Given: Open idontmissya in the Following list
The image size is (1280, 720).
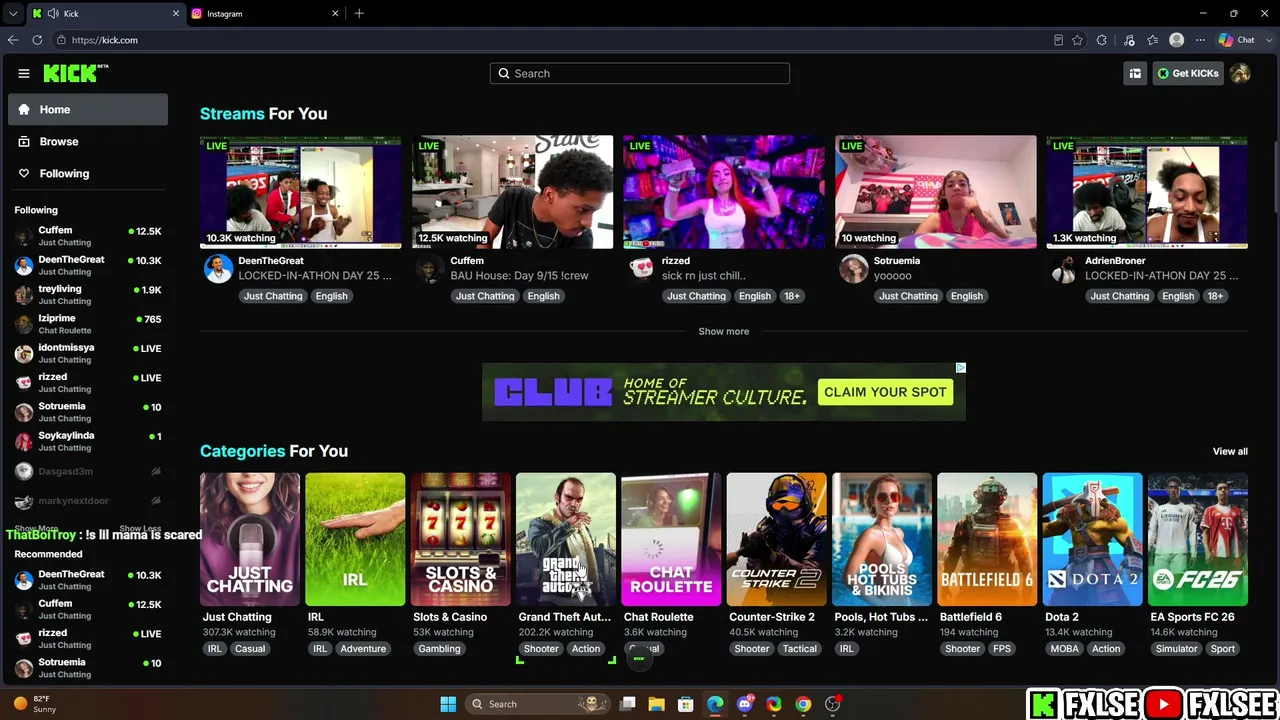Looking at the screenshot, I should coord(88,353).
